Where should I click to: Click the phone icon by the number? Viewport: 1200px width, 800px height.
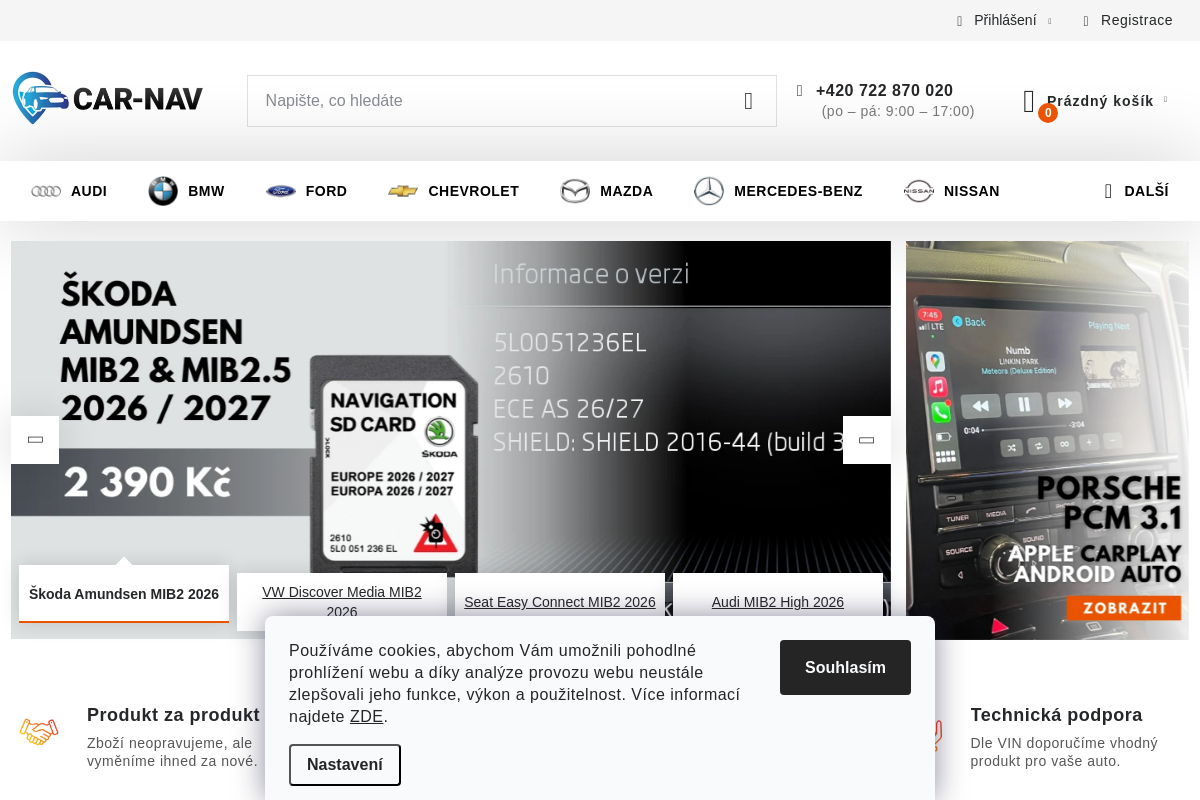tap(800, 91)
